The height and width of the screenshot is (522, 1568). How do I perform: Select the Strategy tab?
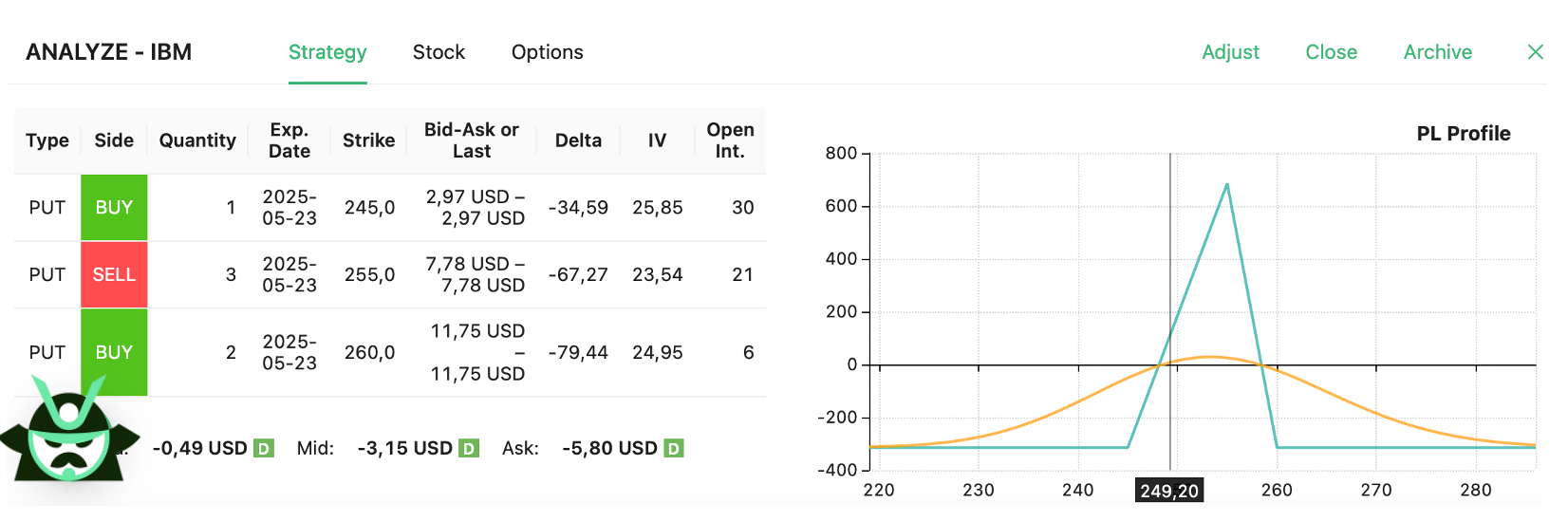tap(327, 52)
